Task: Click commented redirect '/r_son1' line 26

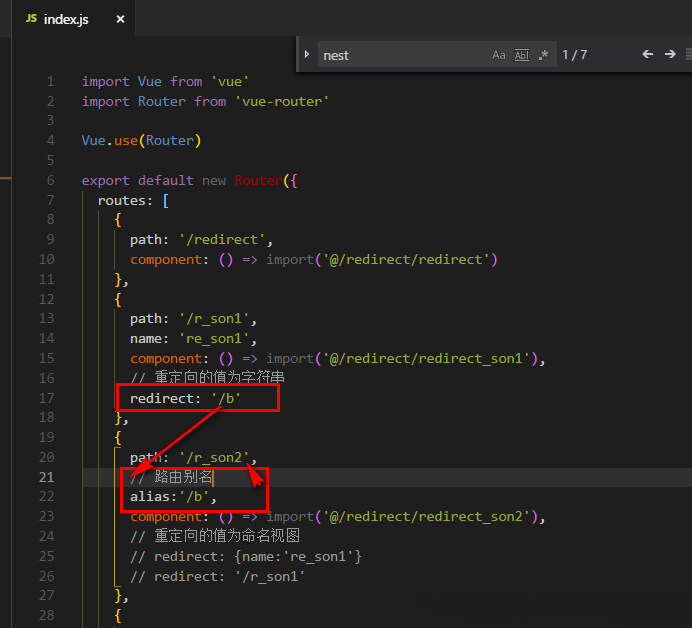Action: coord(218,576)
